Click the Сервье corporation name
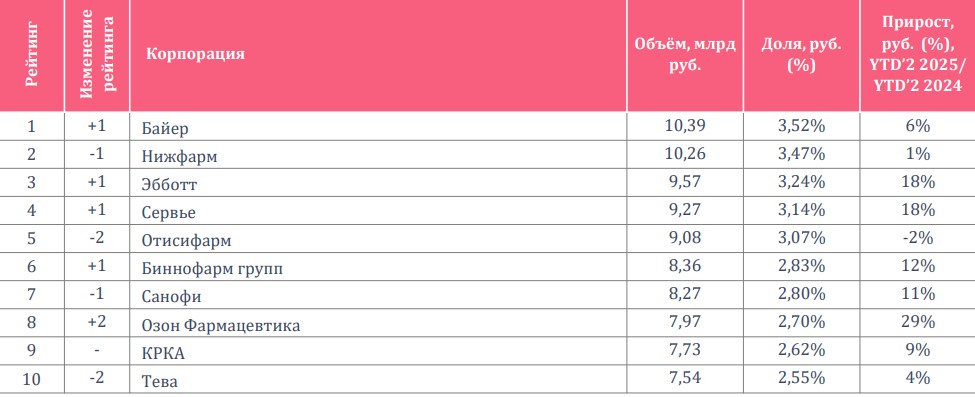975x397 pixels. [x=169, y=213]
